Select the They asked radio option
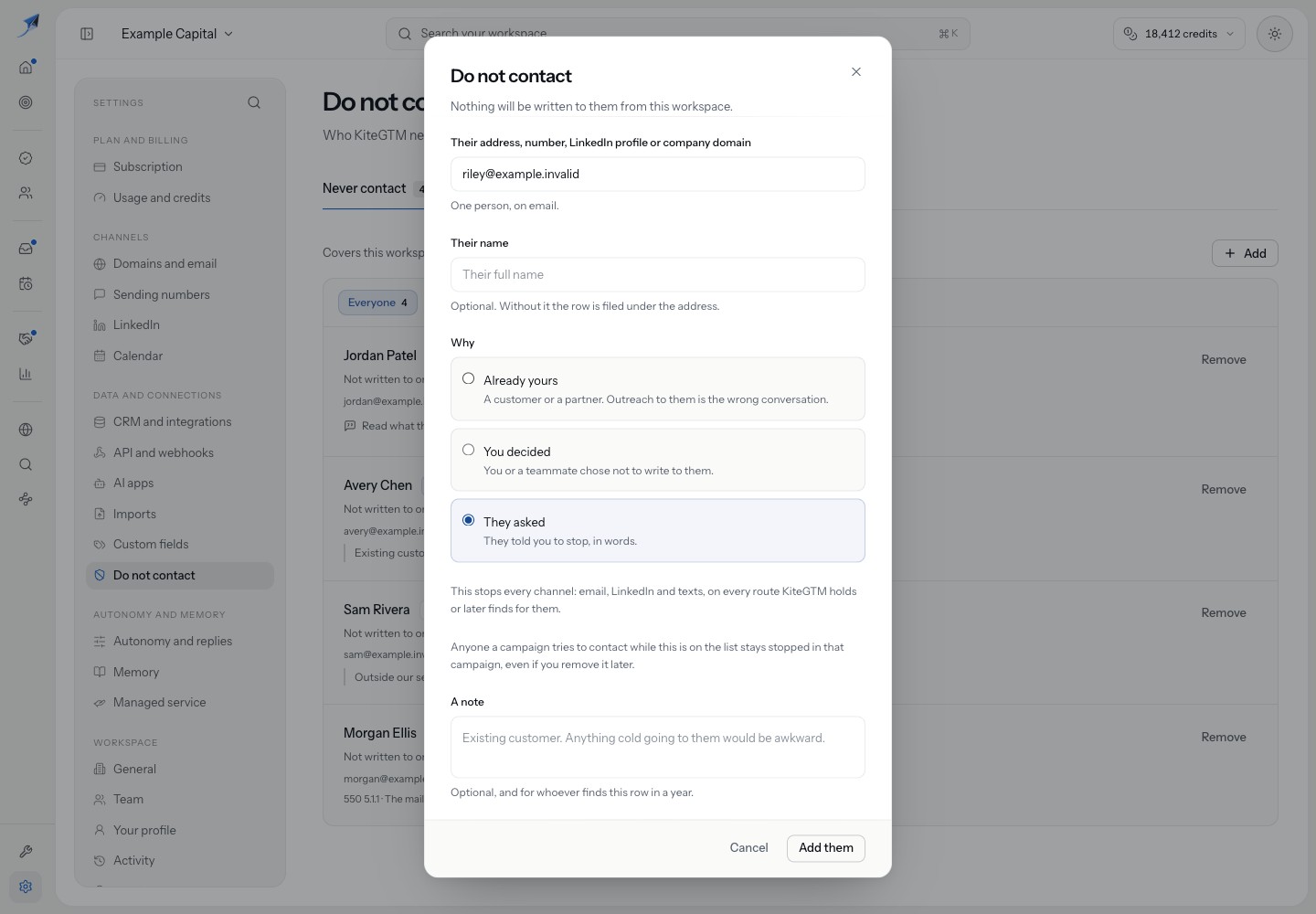 [658, 530]
